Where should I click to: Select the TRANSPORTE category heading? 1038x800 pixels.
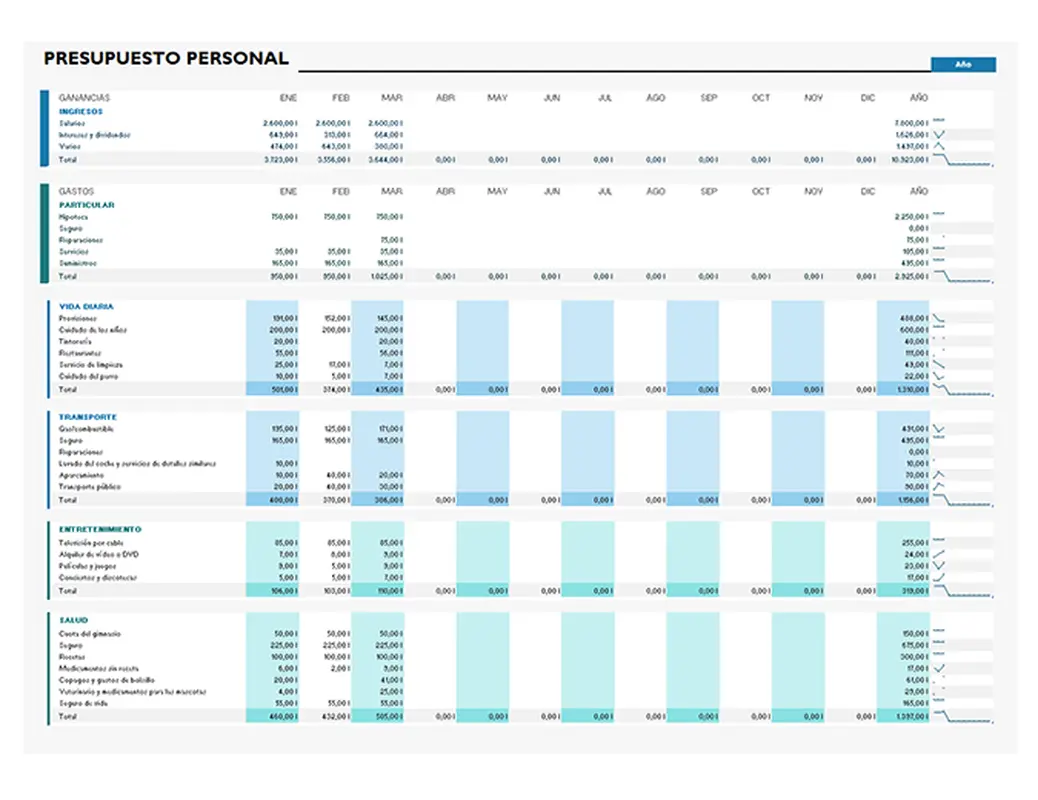(88, 417)
